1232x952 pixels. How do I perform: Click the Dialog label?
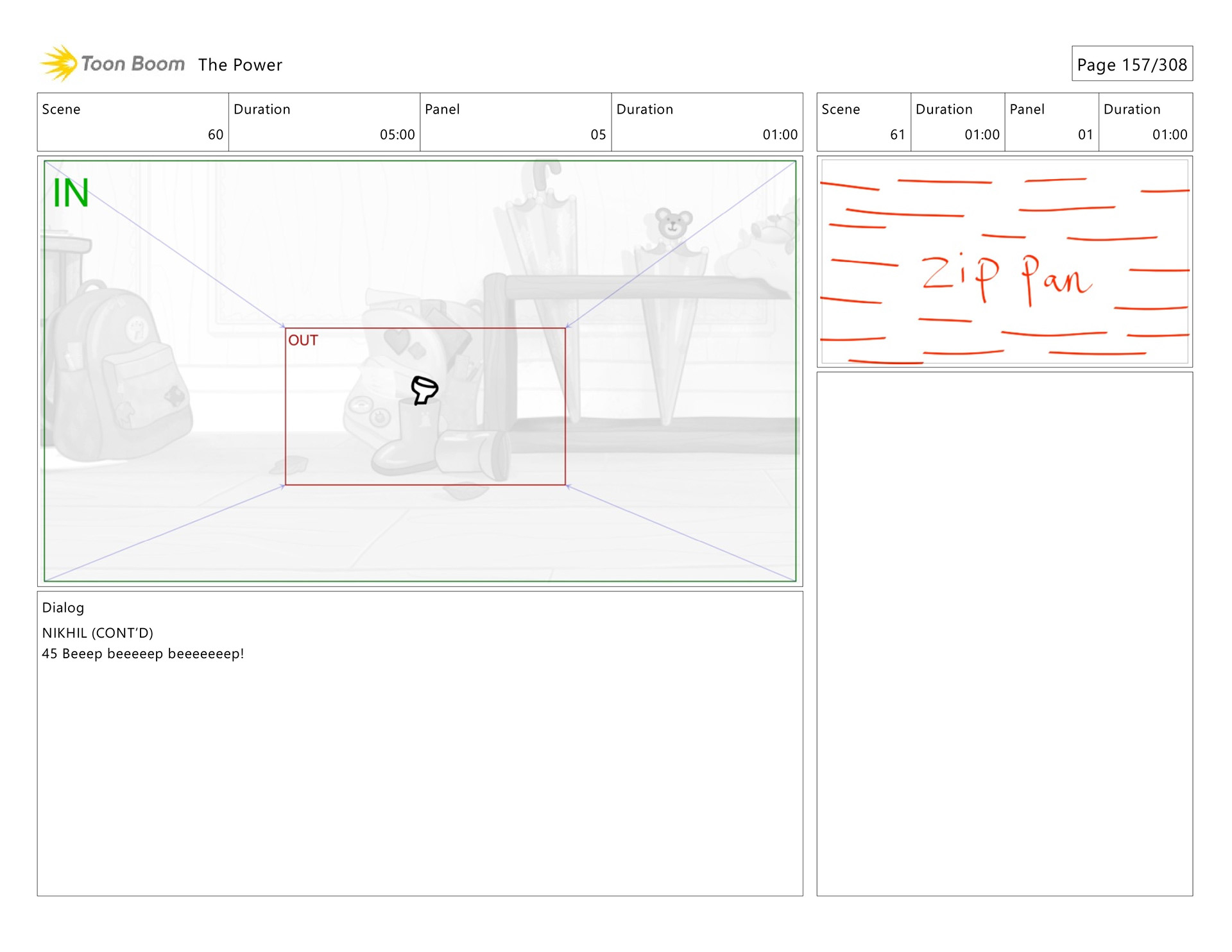[x=63, y=608]
